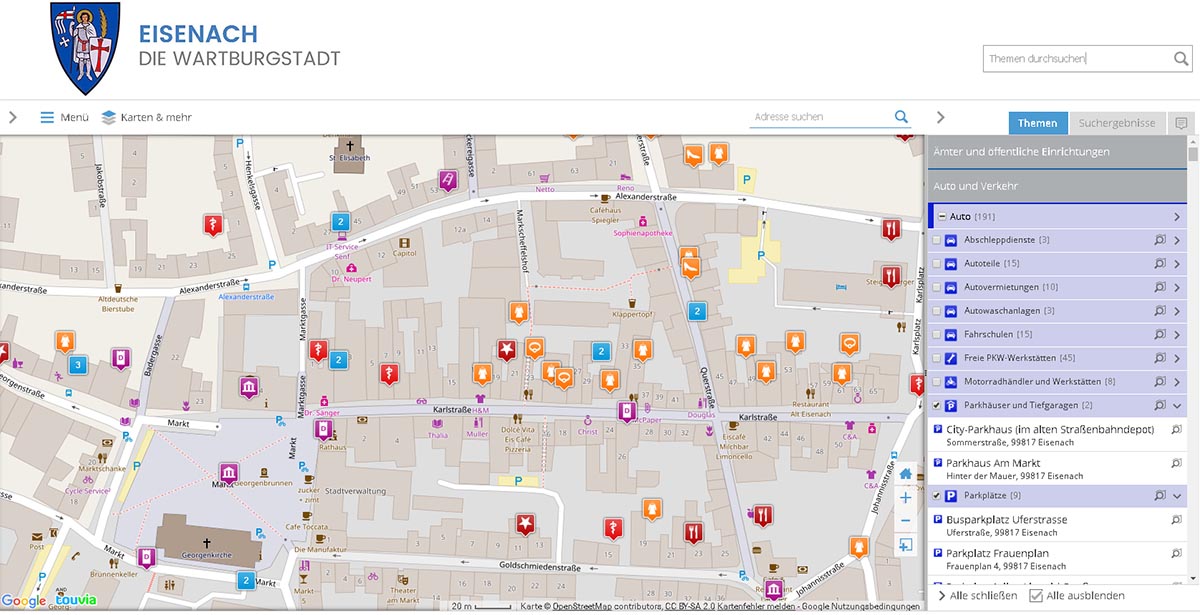Image resolution: width=1200 pixels, height=615 pixels.
Task: Click the address search magnifier icon
Action: click(901, 117)
